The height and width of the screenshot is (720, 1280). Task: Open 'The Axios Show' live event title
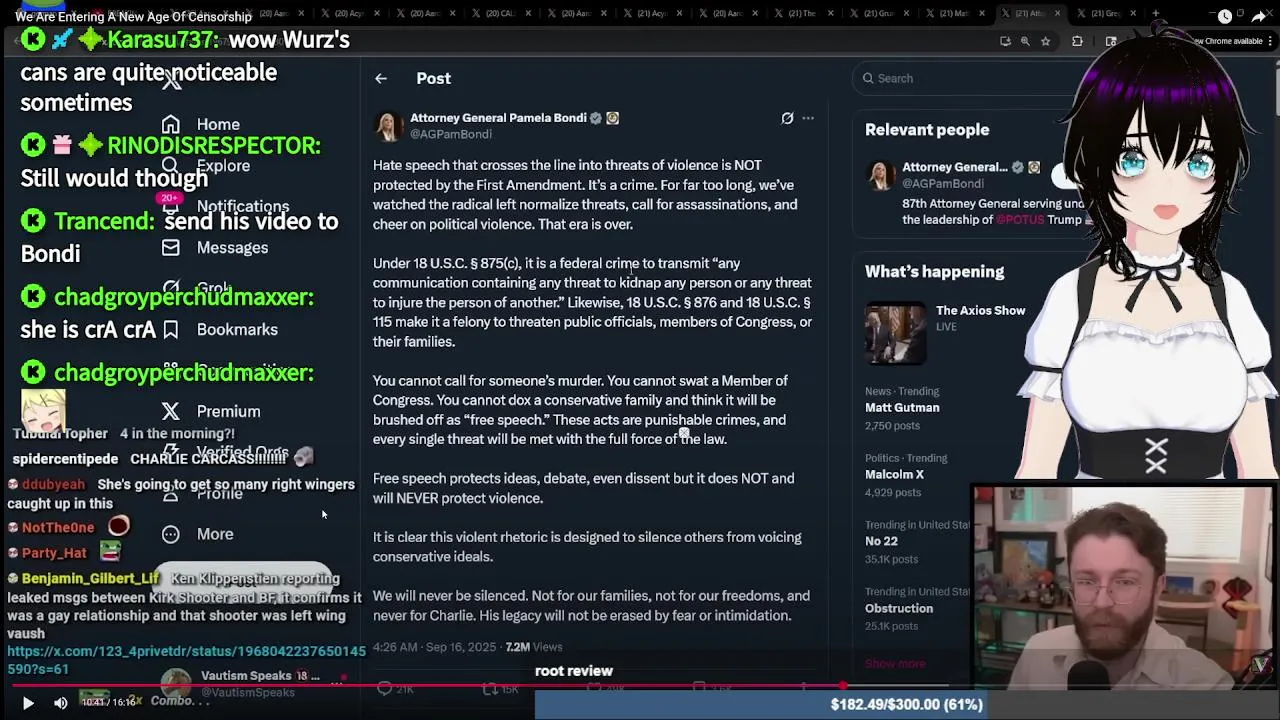click(x=980, y=311)
